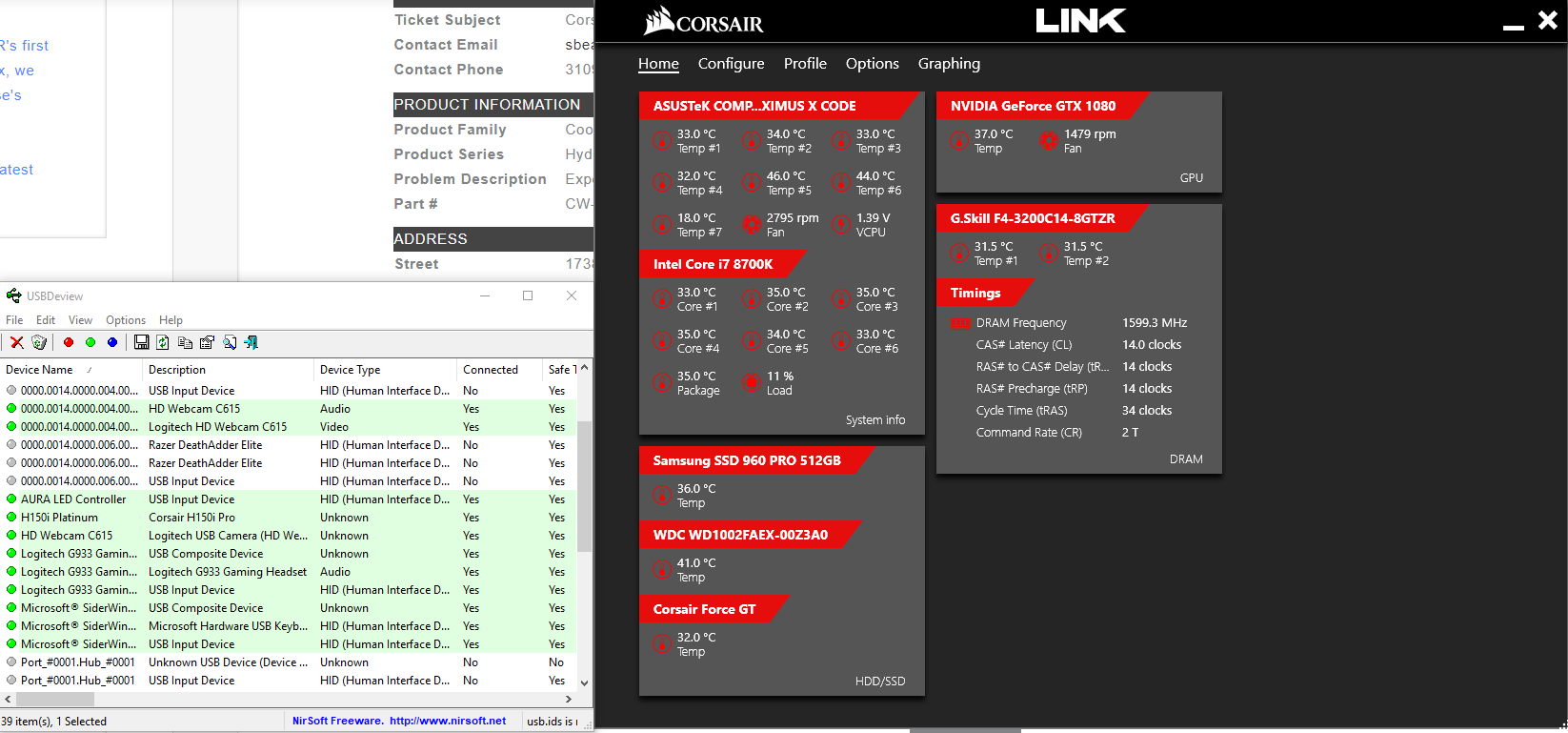Click the red dot disable-devices icon in USBDeview

point(69,342)
